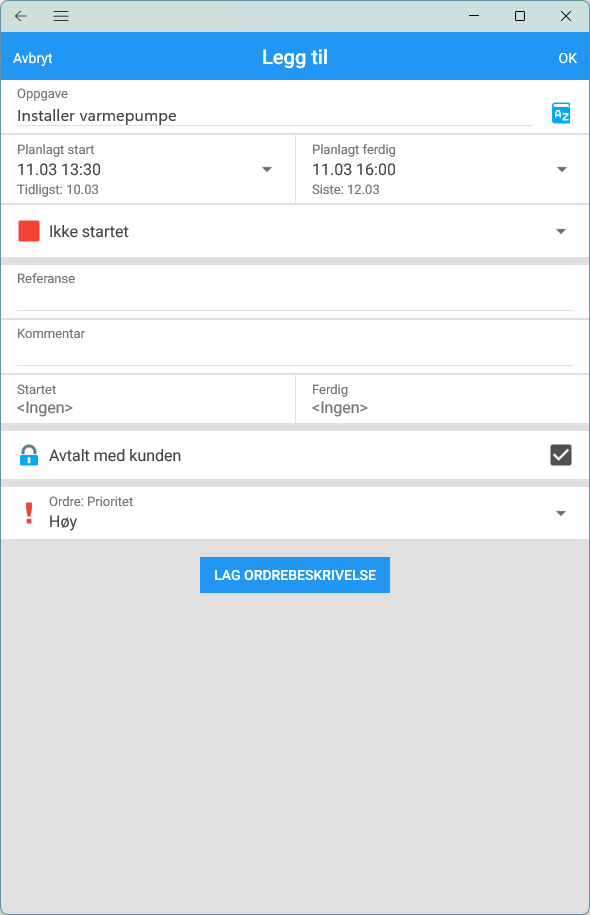Image resolution: width=590 pixels, height=915 pixels.
Task: Click the red exclamation priority icon
Action: pos(29,513)
